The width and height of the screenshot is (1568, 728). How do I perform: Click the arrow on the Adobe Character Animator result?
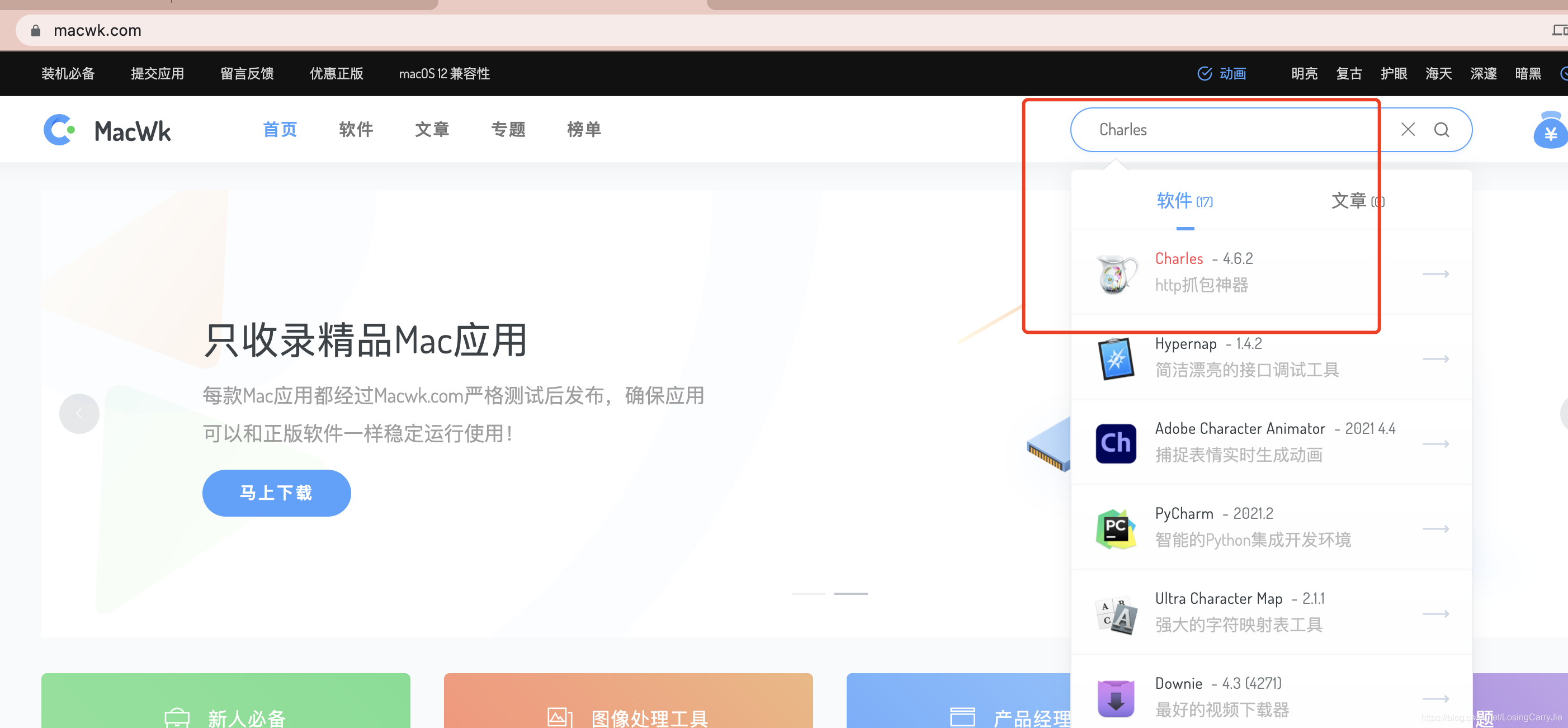[x=1435, y=444]
